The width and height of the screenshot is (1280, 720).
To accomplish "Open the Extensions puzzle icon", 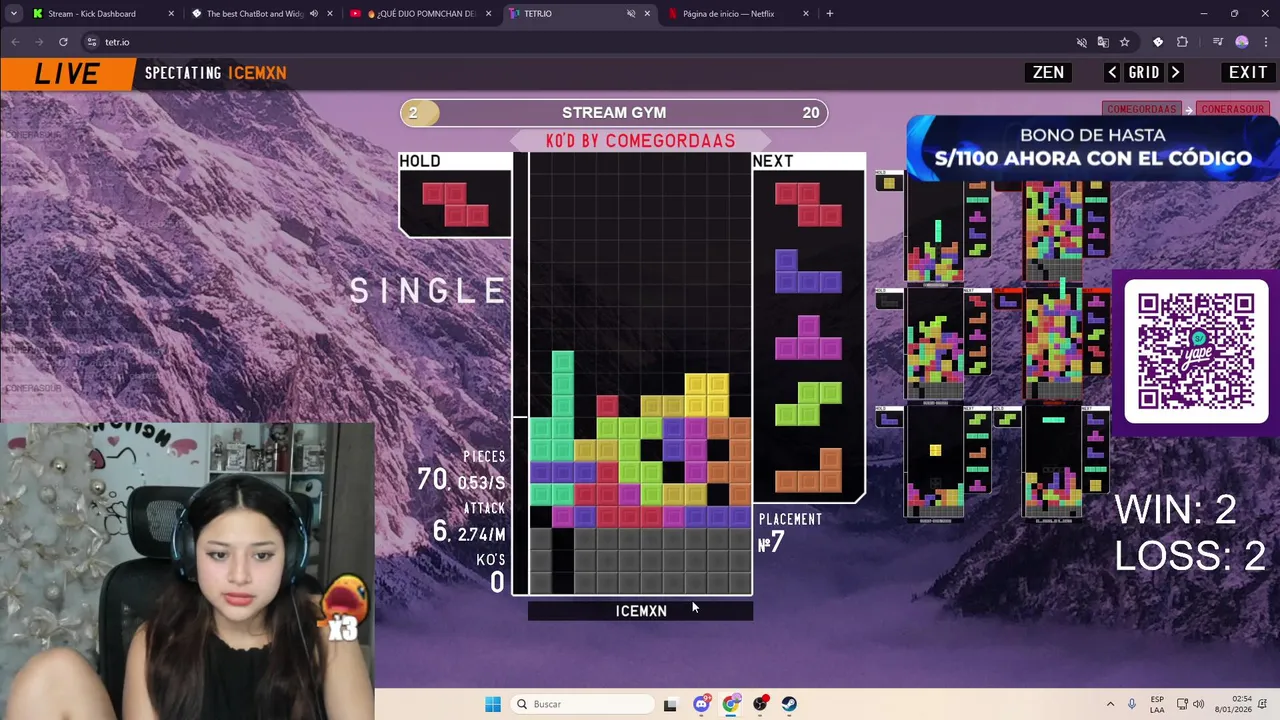I will point(1182,42).
